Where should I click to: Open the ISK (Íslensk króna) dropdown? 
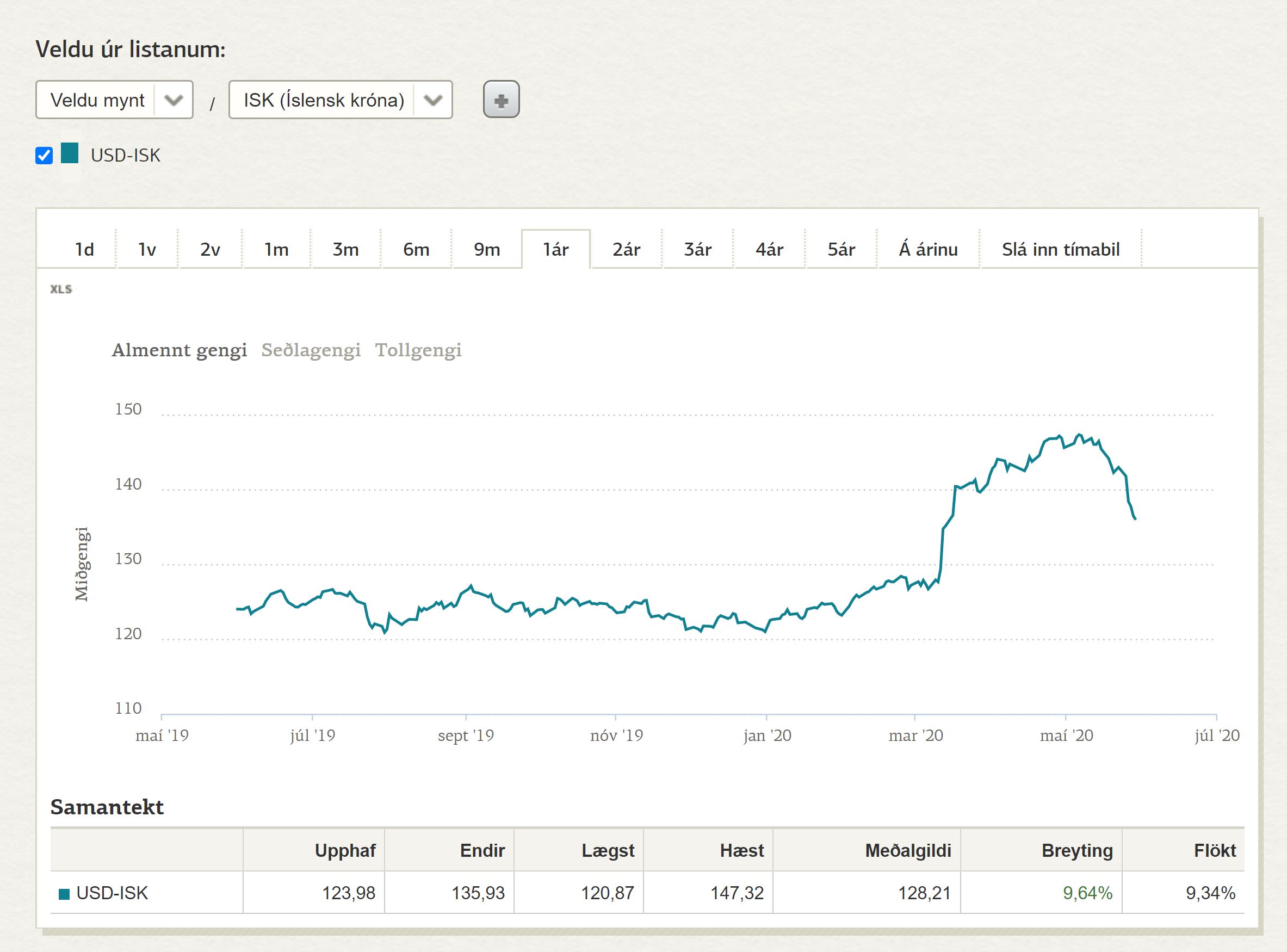pyautogui.click(x=340, y=100)
